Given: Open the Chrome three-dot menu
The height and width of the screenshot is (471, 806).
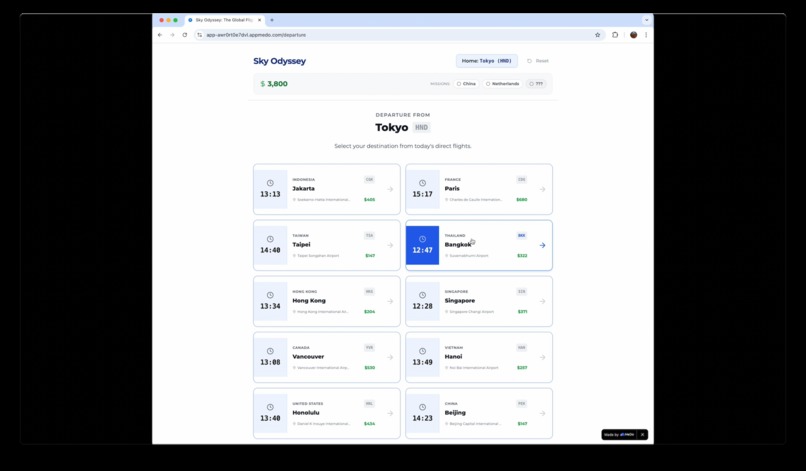Looking at the screenshot, I should tap(646, 35).
